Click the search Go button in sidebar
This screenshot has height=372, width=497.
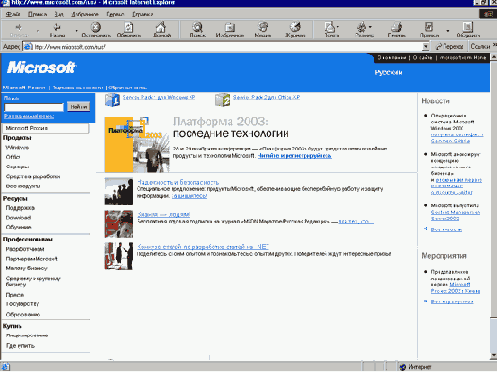tap(79, 107)
